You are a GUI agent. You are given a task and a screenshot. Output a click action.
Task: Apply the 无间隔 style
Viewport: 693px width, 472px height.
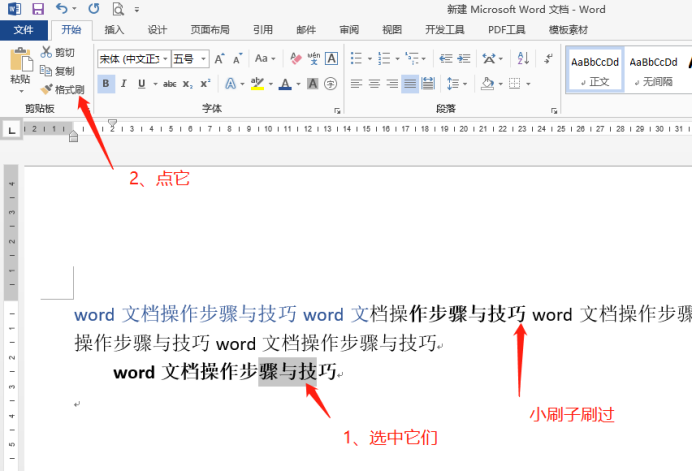click(653, 70)
